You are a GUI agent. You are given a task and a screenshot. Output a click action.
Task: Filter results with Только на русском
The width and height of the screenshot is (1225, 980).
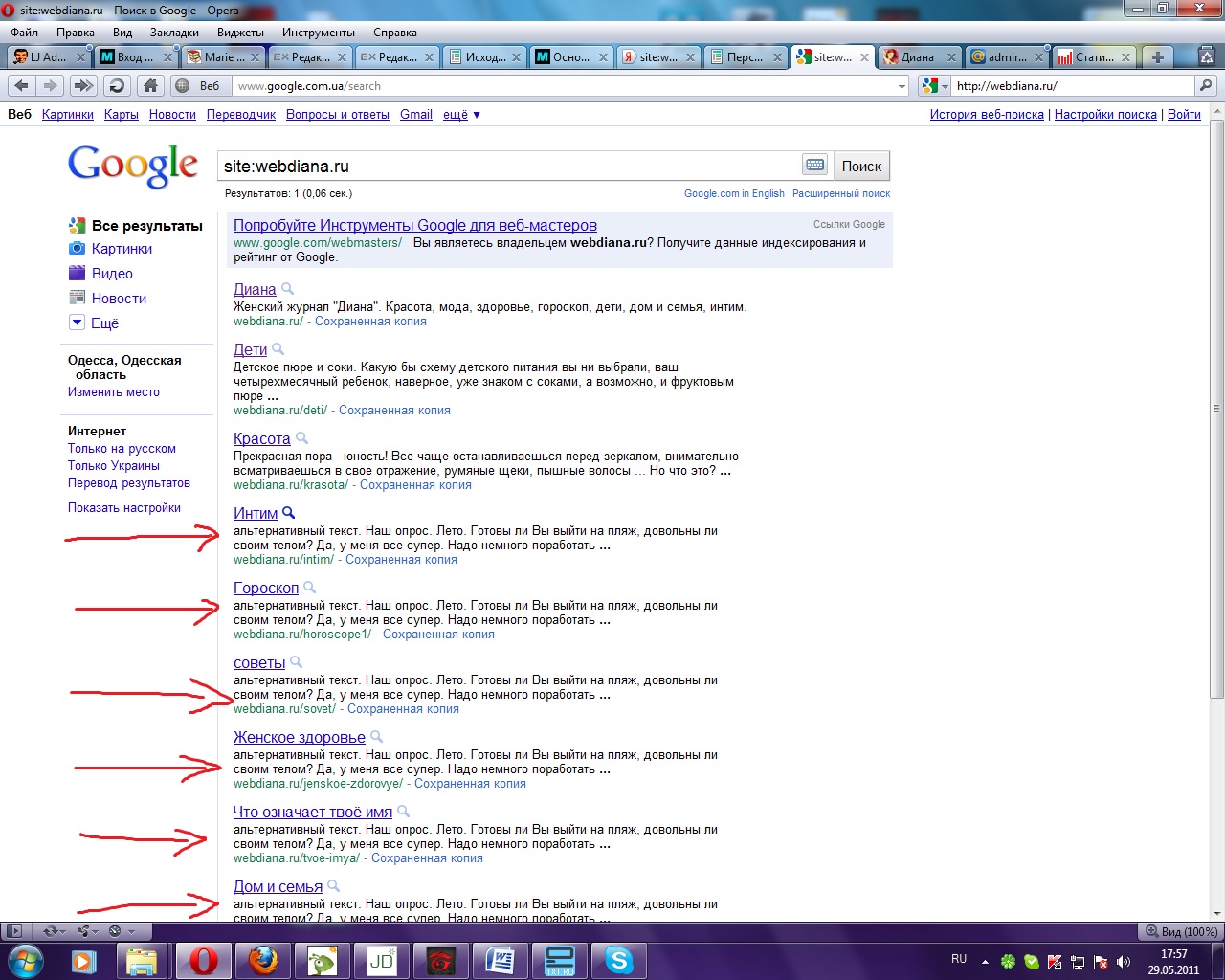(122, 449)
